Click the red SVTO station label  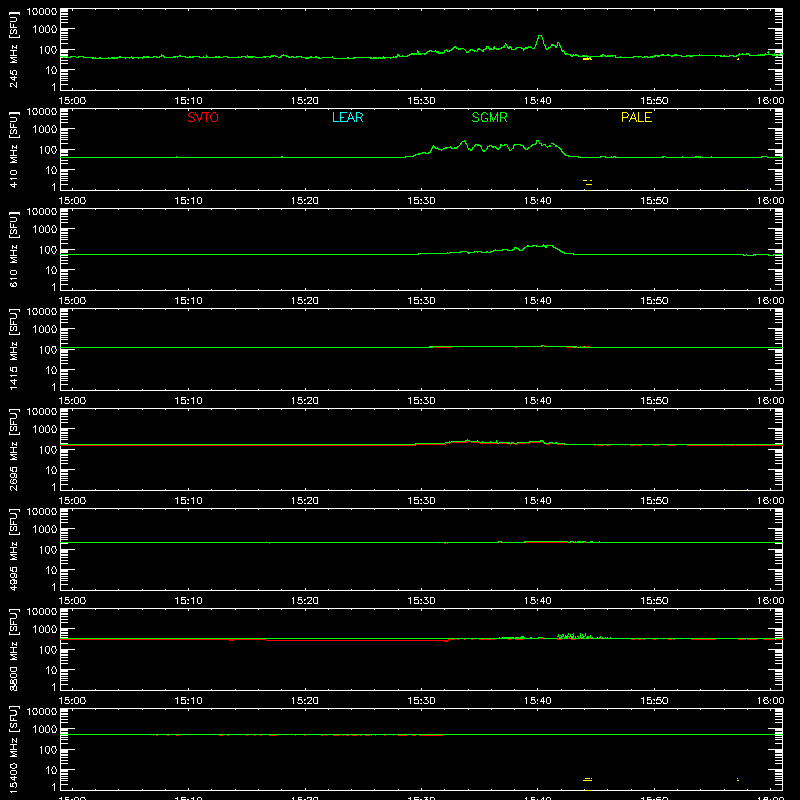(x=203, y=117)
